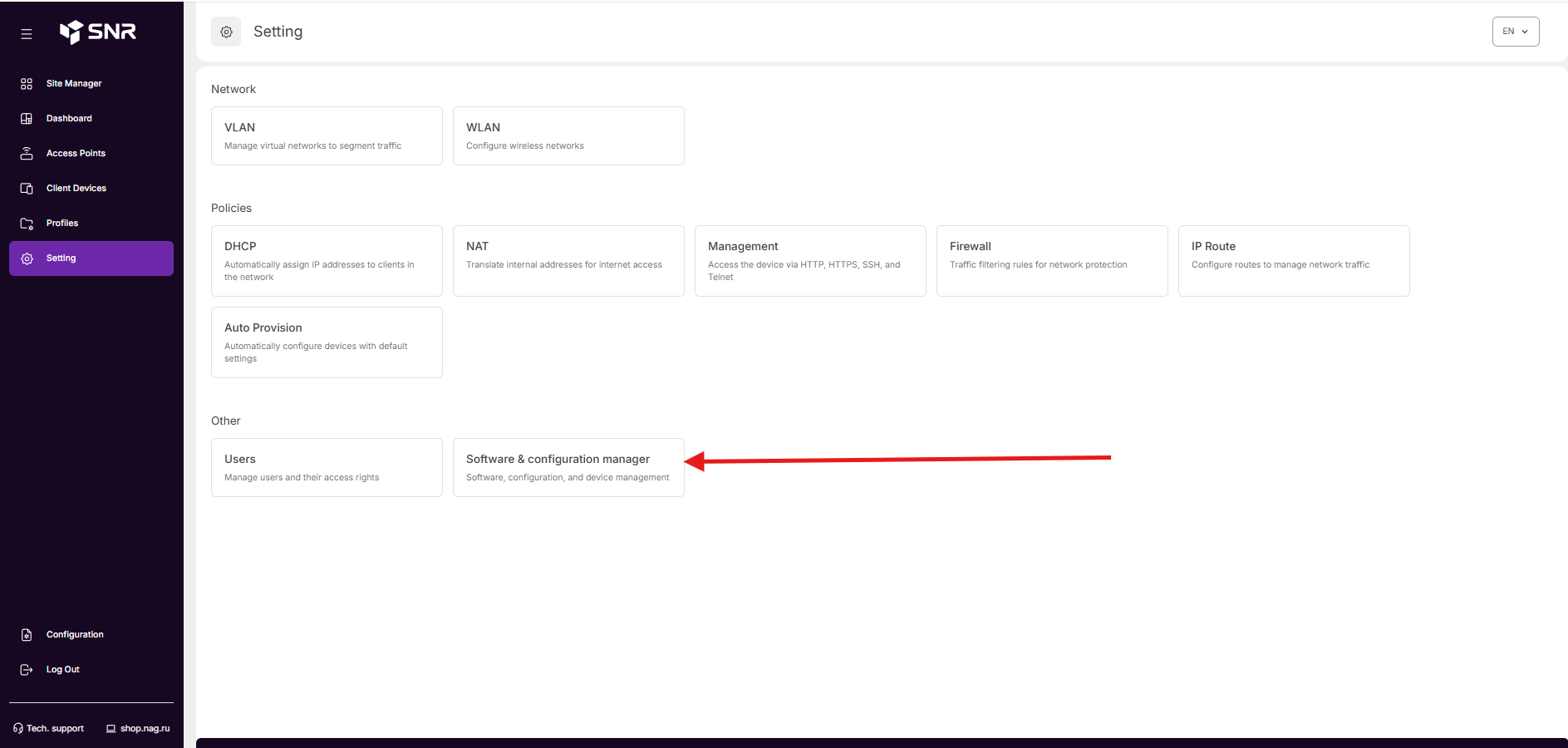Click 'Configure routes to manage network traffic' text
This screenshot has width=1568, height=748.
pyautogui.click(x=1280, y=265)
